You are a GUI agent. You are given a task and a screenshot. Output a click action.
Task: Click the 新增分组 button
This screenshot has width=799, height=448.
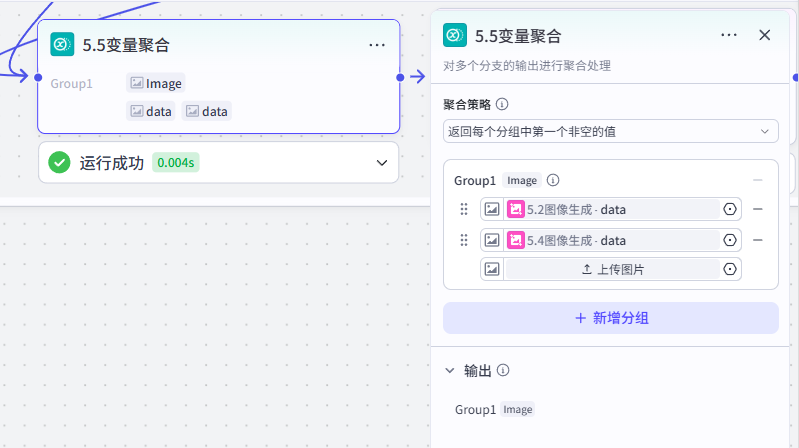pyautogui.click(x=610, y=318)
